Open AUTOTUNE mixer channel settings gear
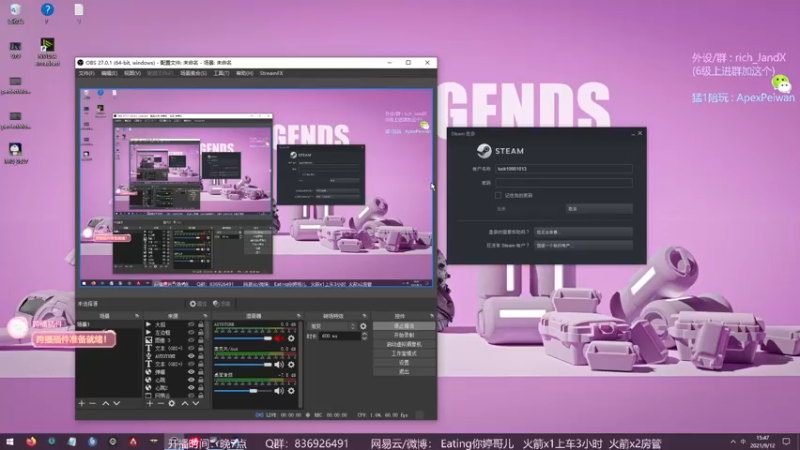The image size is (800, 450). [291, 338]
